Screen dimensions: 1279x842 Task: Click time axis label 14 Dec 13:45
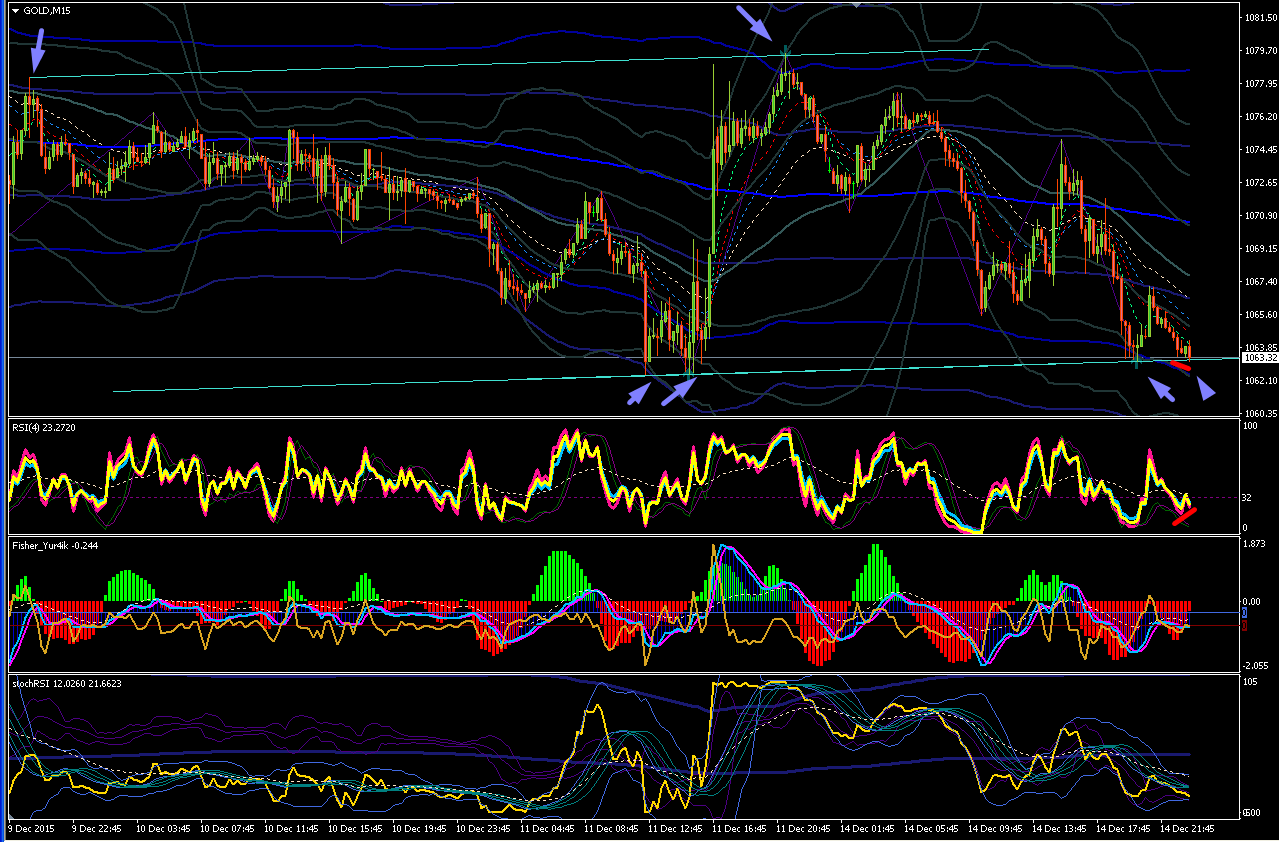coord(1060,829)
